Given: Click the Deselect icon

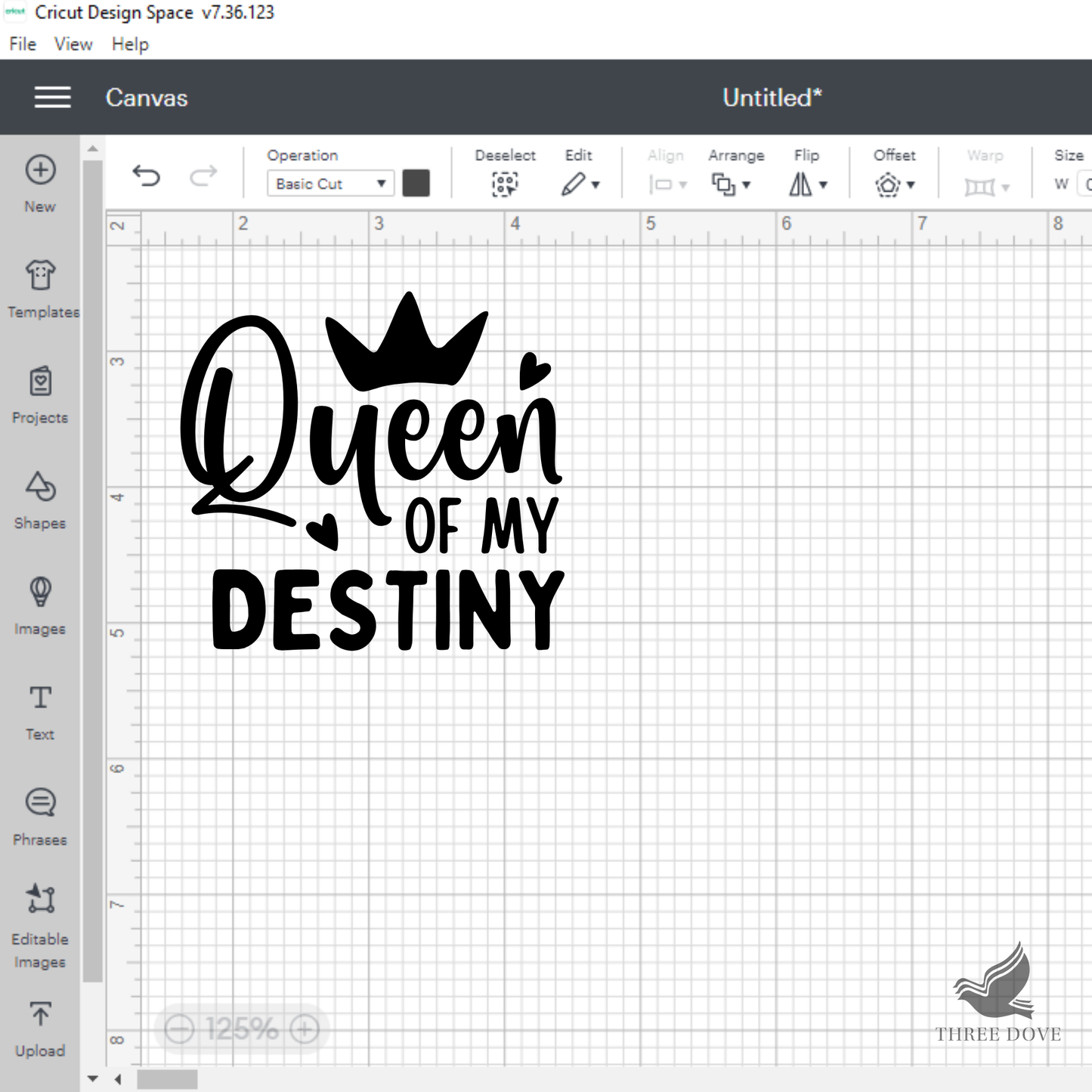Looking at the screenshot, I should (x=505, y=184).
